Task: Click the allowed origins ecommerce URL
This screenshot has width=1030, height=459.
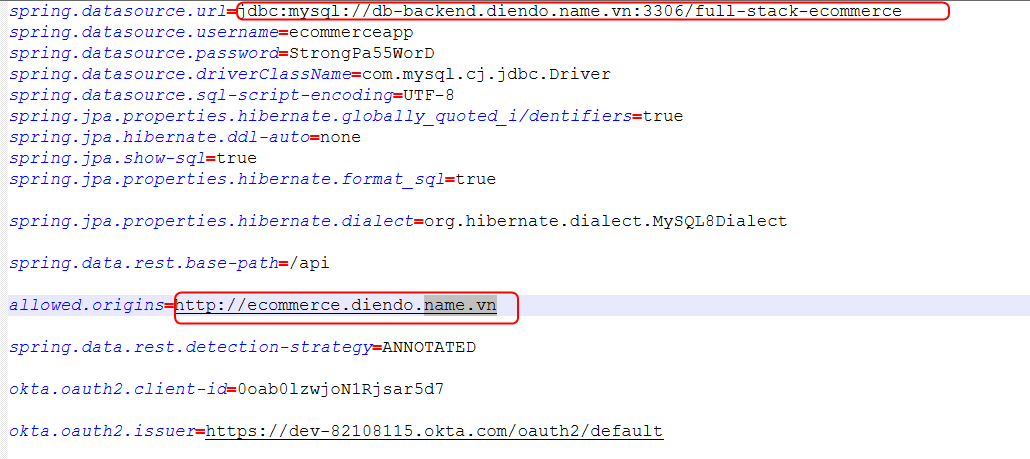Action: tap(336, 304)
